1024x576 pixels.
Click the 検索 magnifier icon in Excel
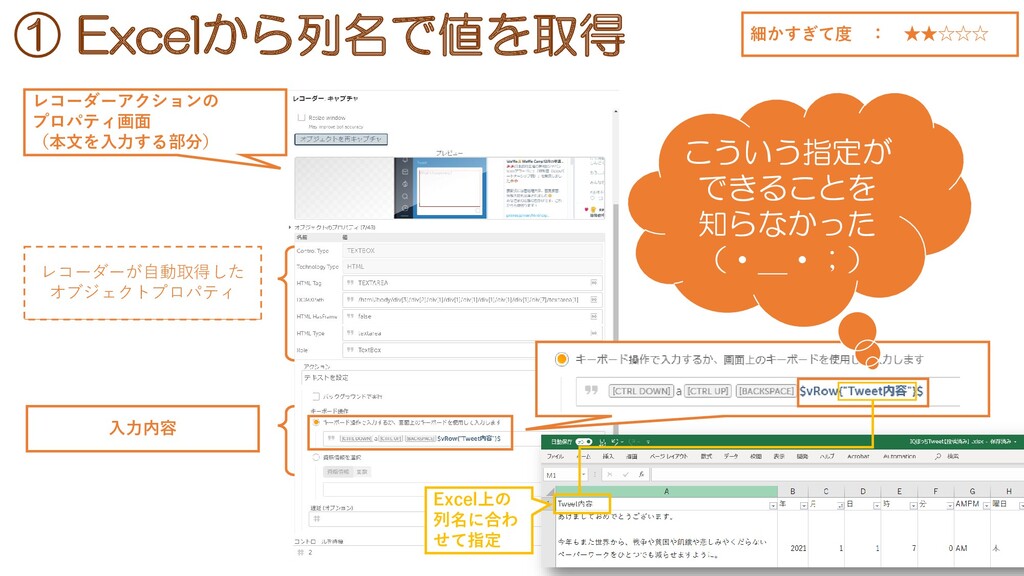coord(938,456)
